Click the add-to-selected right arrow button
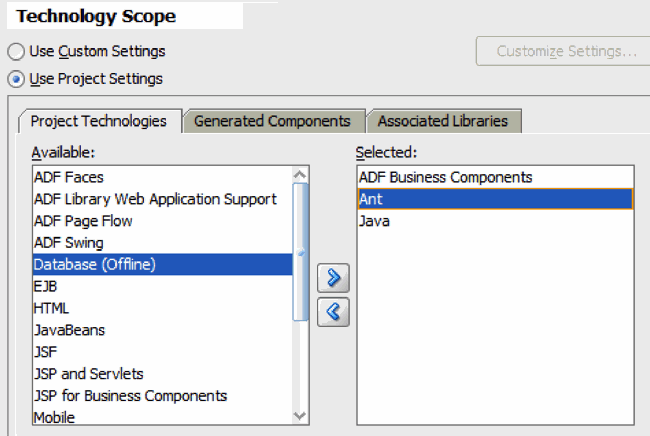 pos(333,279)
